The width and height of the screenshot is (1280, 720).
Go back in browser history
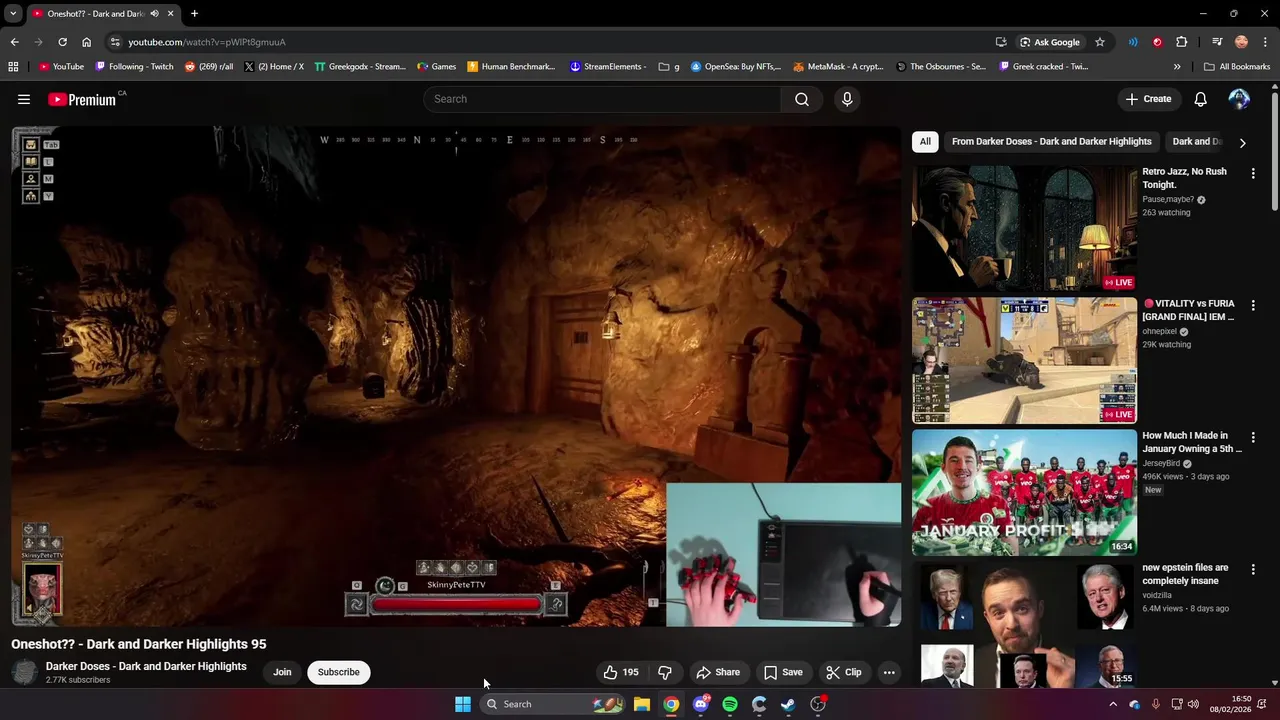pyautogui.click(x=14, y=42)
